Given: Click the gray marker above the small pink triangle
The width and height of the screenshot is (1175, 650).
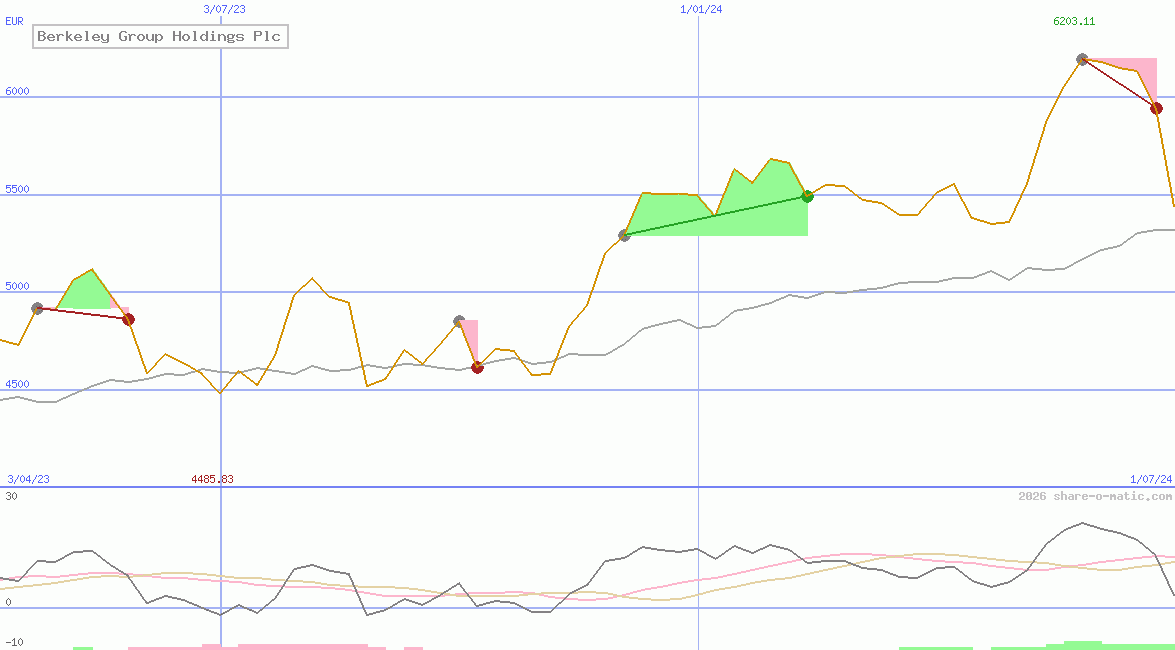Looking at the screenshot, I should pos(458,318).
